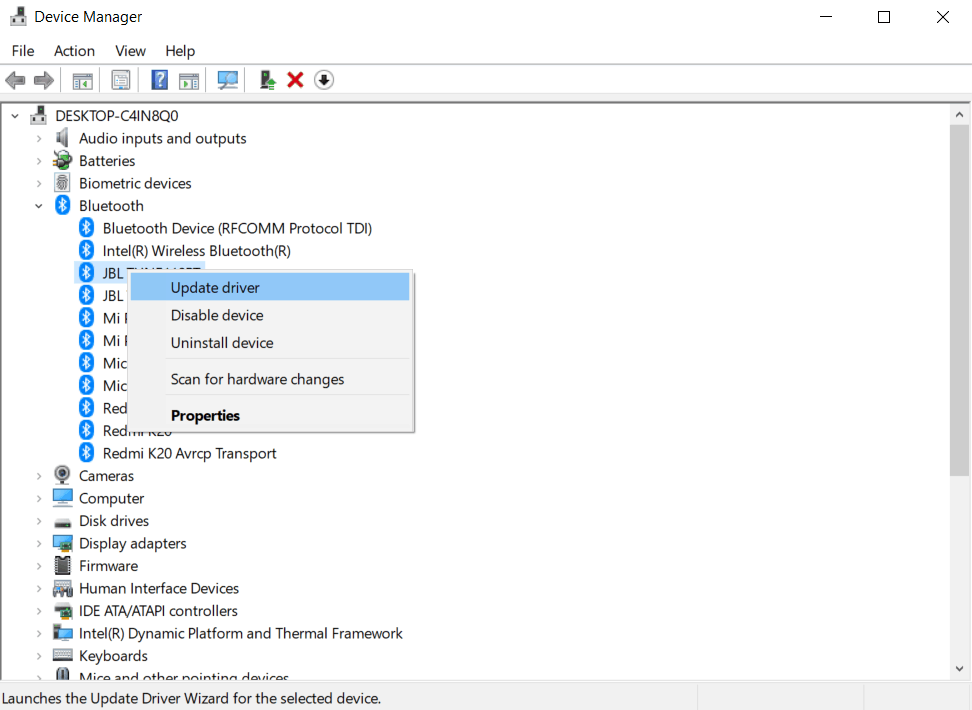Open the Help menu
This screenshot has height=710, width=972.
click(x=180, y=51)
